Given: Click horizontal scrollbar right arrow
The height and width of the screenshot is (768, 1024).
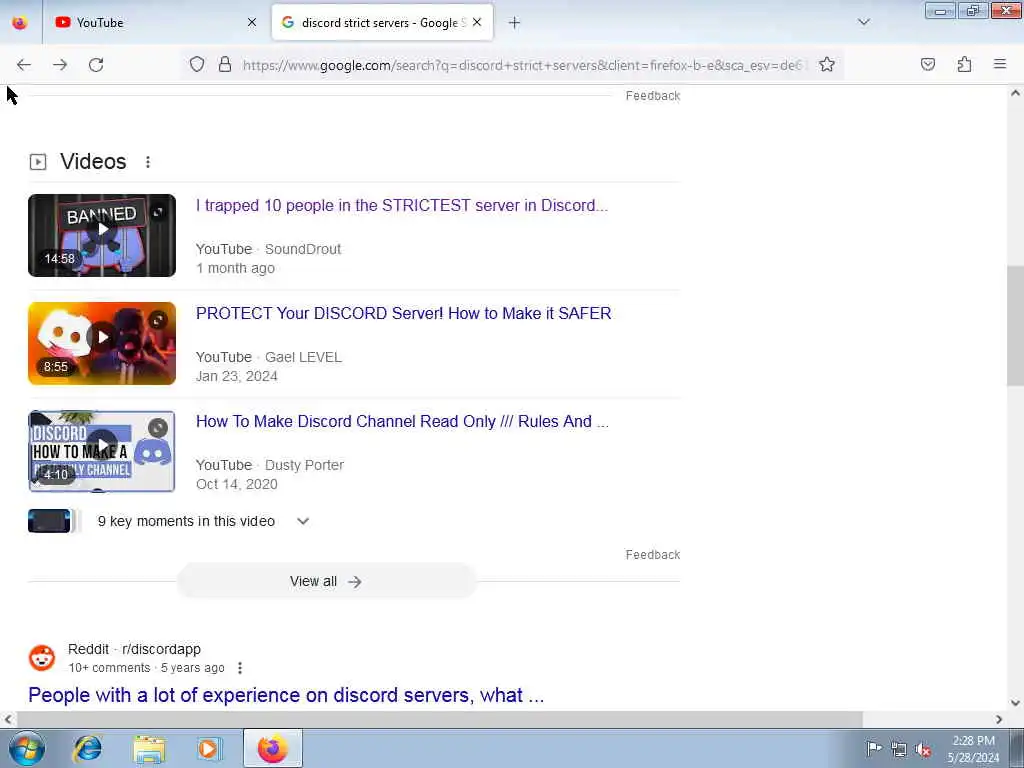Looking at the screenshot, I should coord(999,719).
